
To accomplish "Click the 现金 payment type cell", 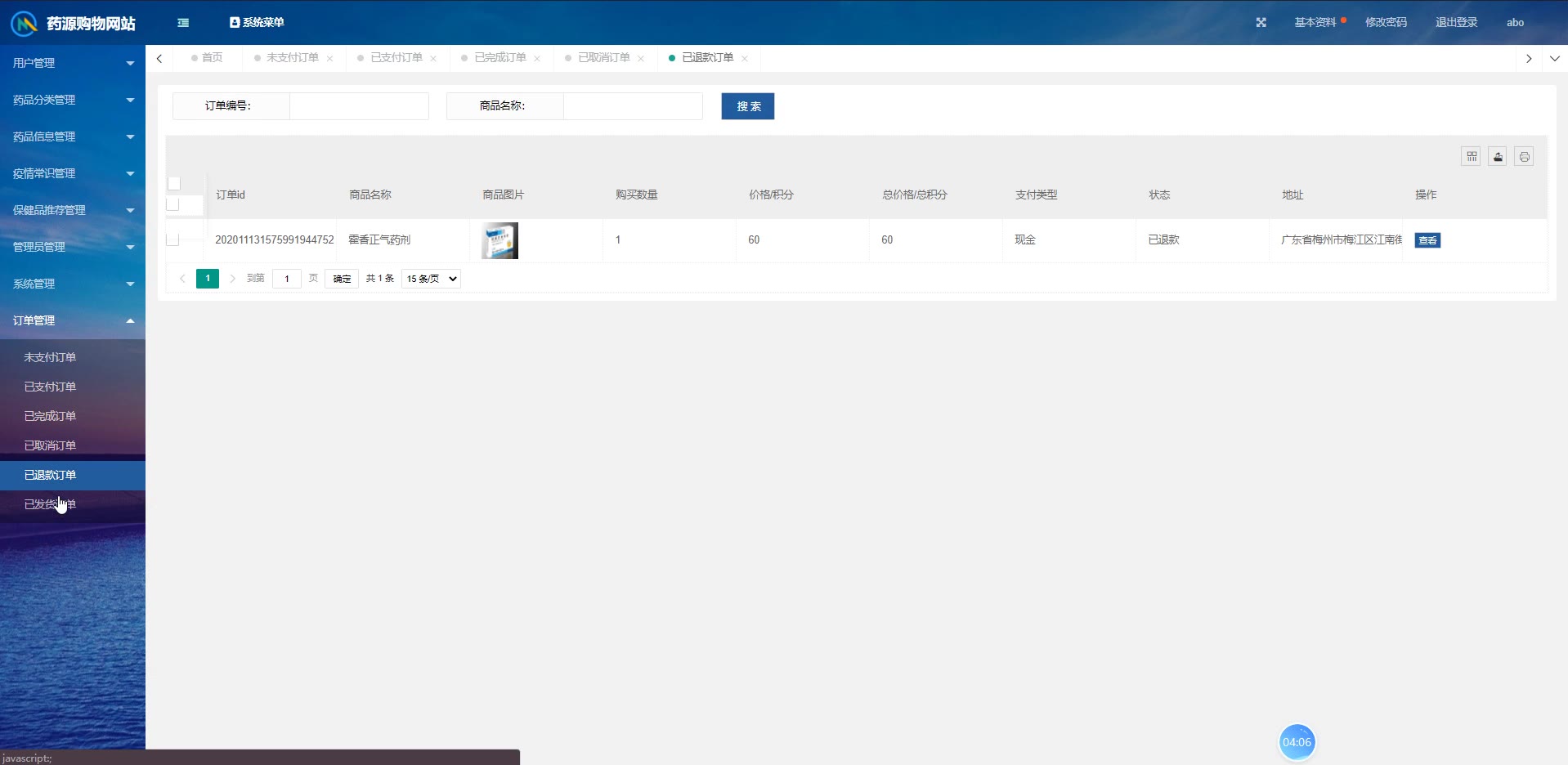I will (1025, 239).
